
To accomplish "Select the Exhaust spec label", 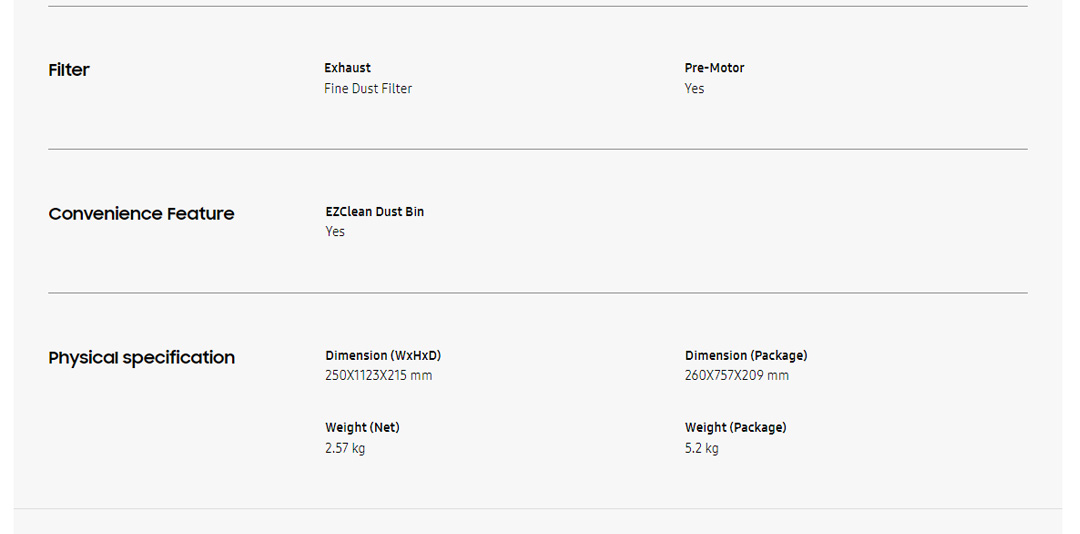I will [347, 68].
